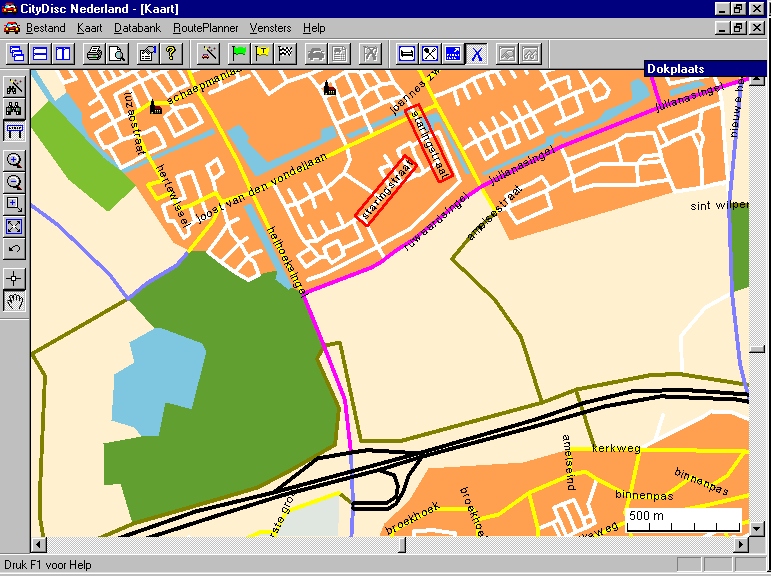This screenshot has height=576, width=771.
Task: Click the zoom in magnifier tool
Action: point(15,160)
